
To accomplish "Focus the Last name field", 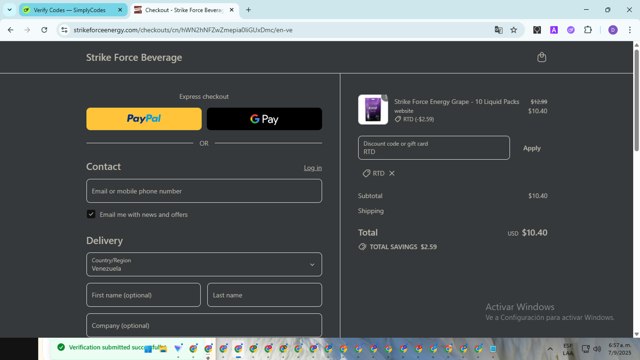I will [264, 295].
